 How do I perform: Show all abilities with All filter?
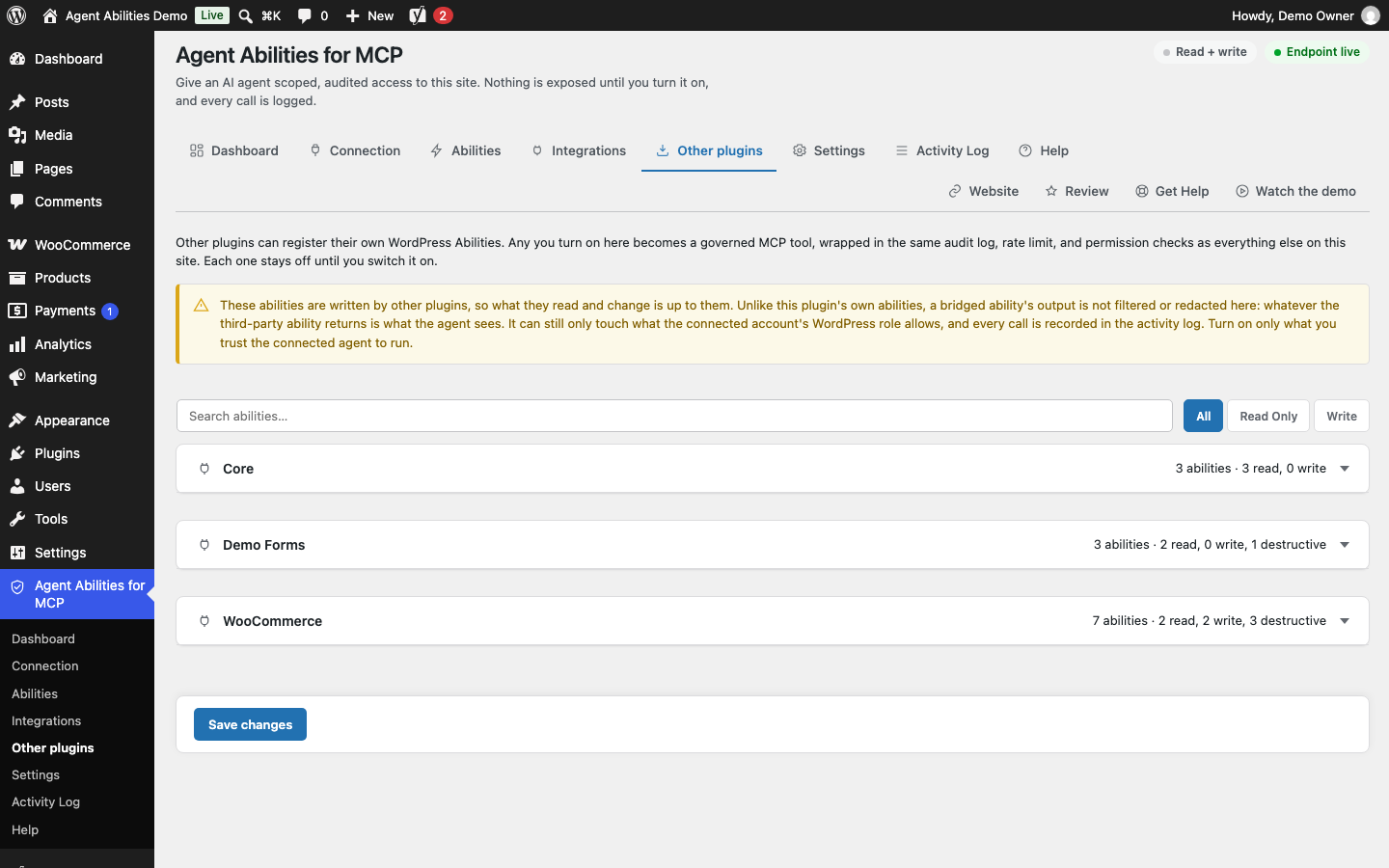[1203, 416]
